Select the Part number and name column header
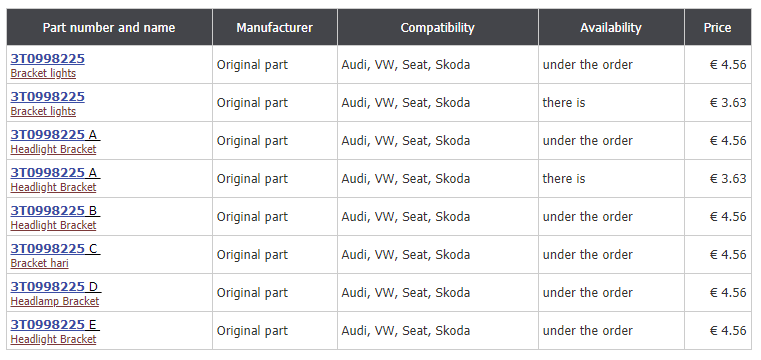 pyautogui.click(x=109, y=27)
